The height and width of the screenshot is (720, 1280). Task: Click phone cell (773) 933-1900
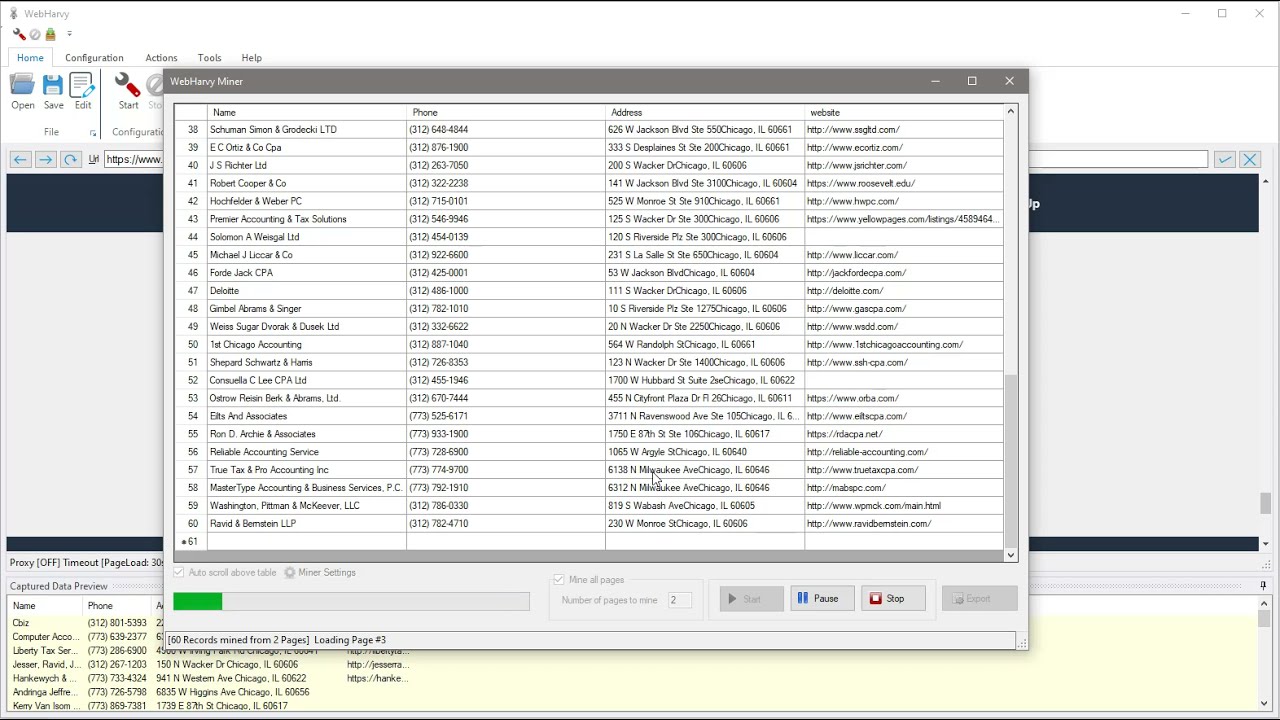pos(506,434)
